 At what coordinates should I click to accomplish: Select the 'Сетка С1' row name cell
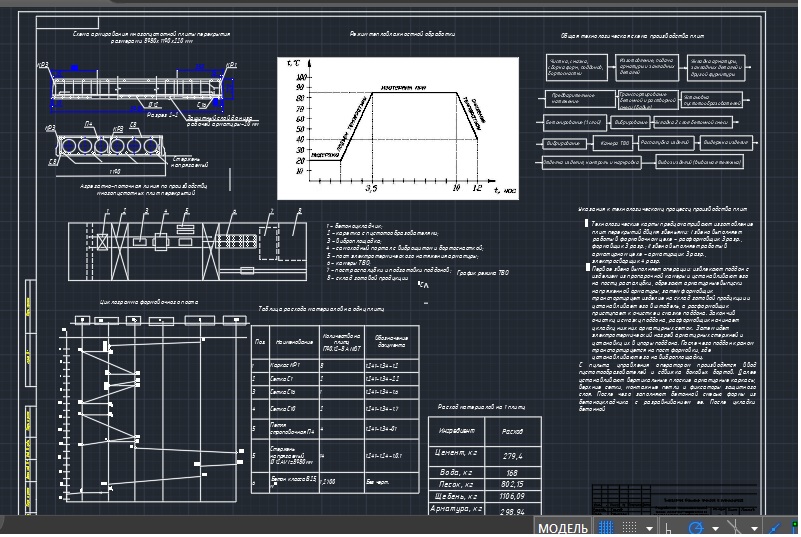[x=294, y=379]
